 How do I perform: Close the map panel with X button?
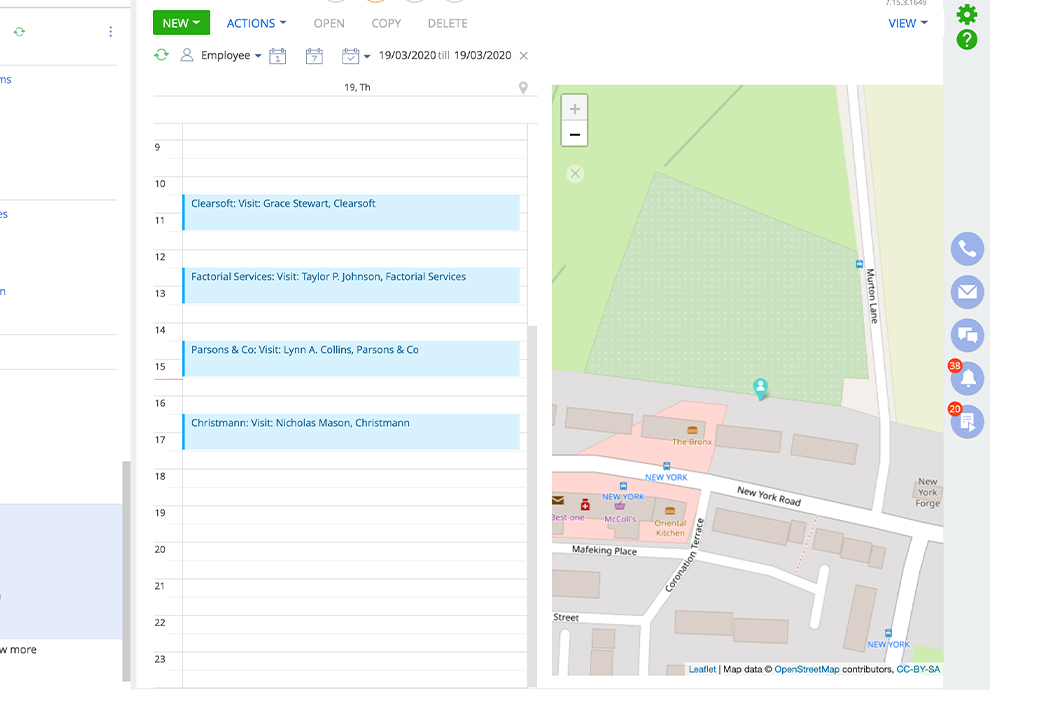(x=575, y=174)
